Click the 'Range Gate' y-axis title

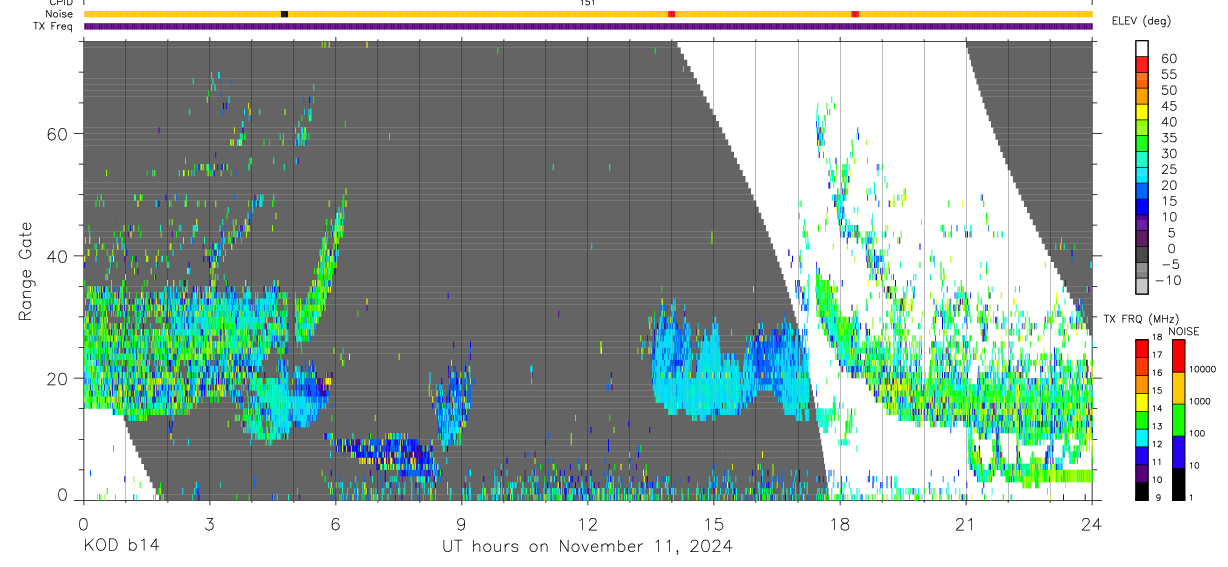[28, 270]
